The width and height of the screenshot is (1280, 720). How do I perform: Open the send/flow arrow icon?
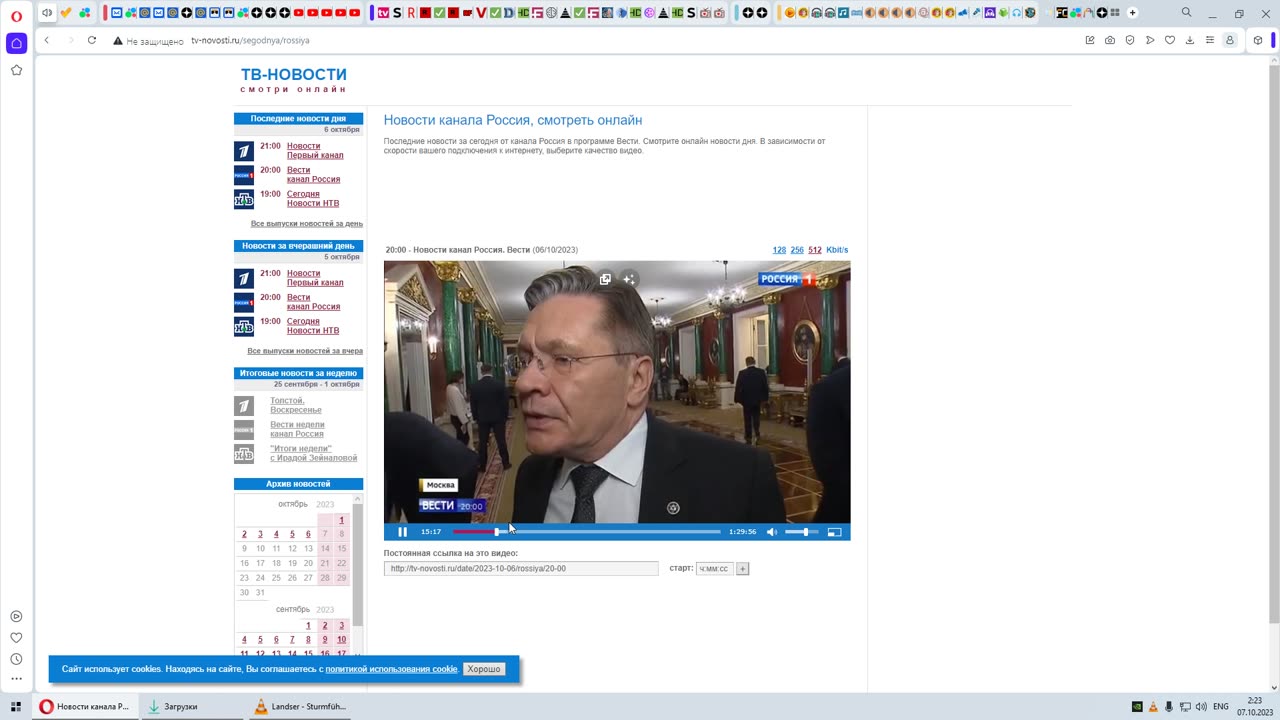click(1150, 40)
